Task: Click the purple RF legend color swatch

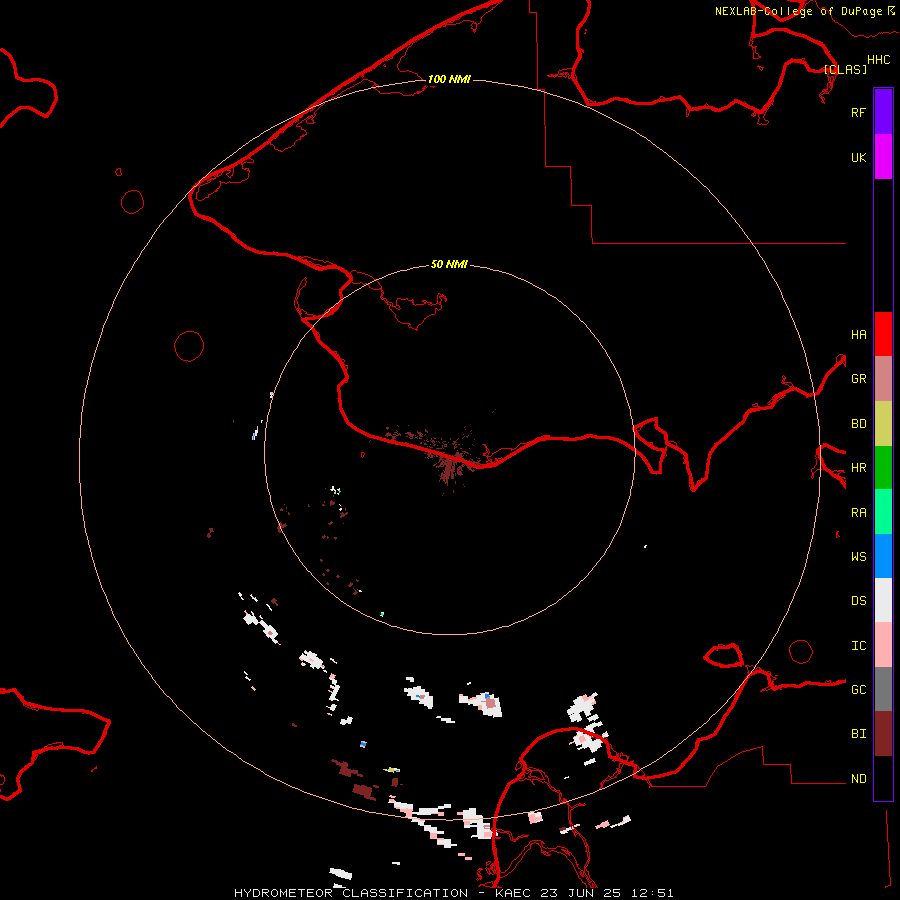Action: [x=883, y=112]
